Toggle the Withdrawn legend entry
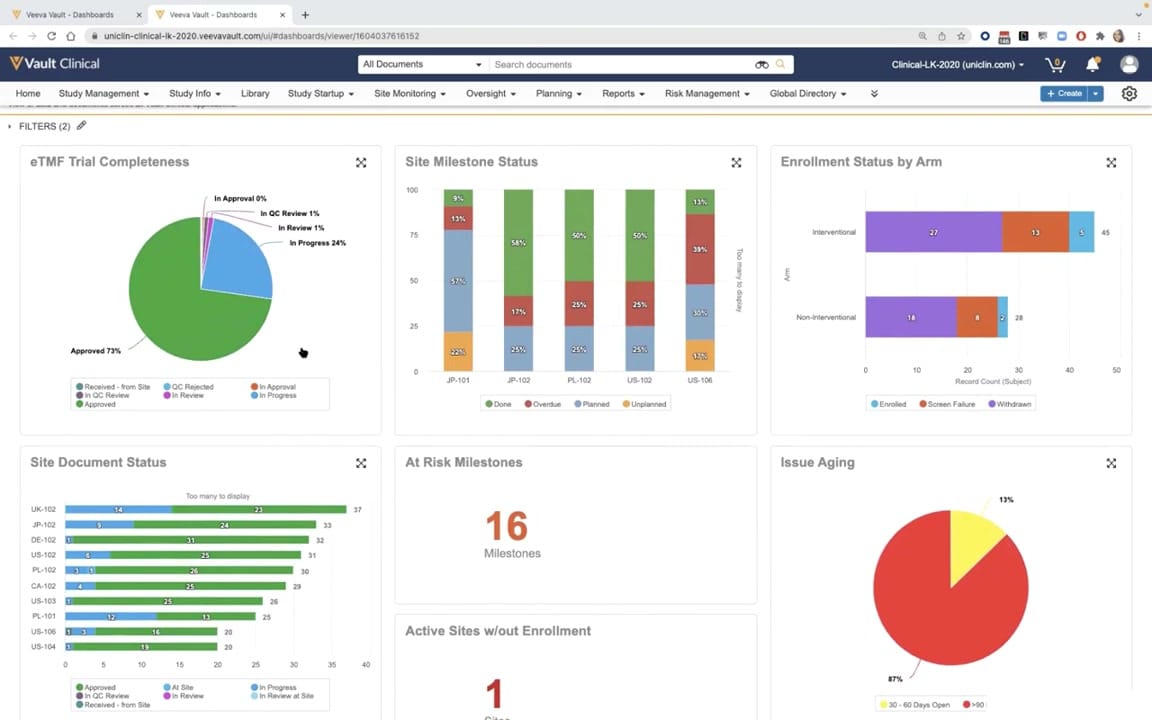Screen dimensions: 1152x720 pyautogui.click(x=1009, y=404)
